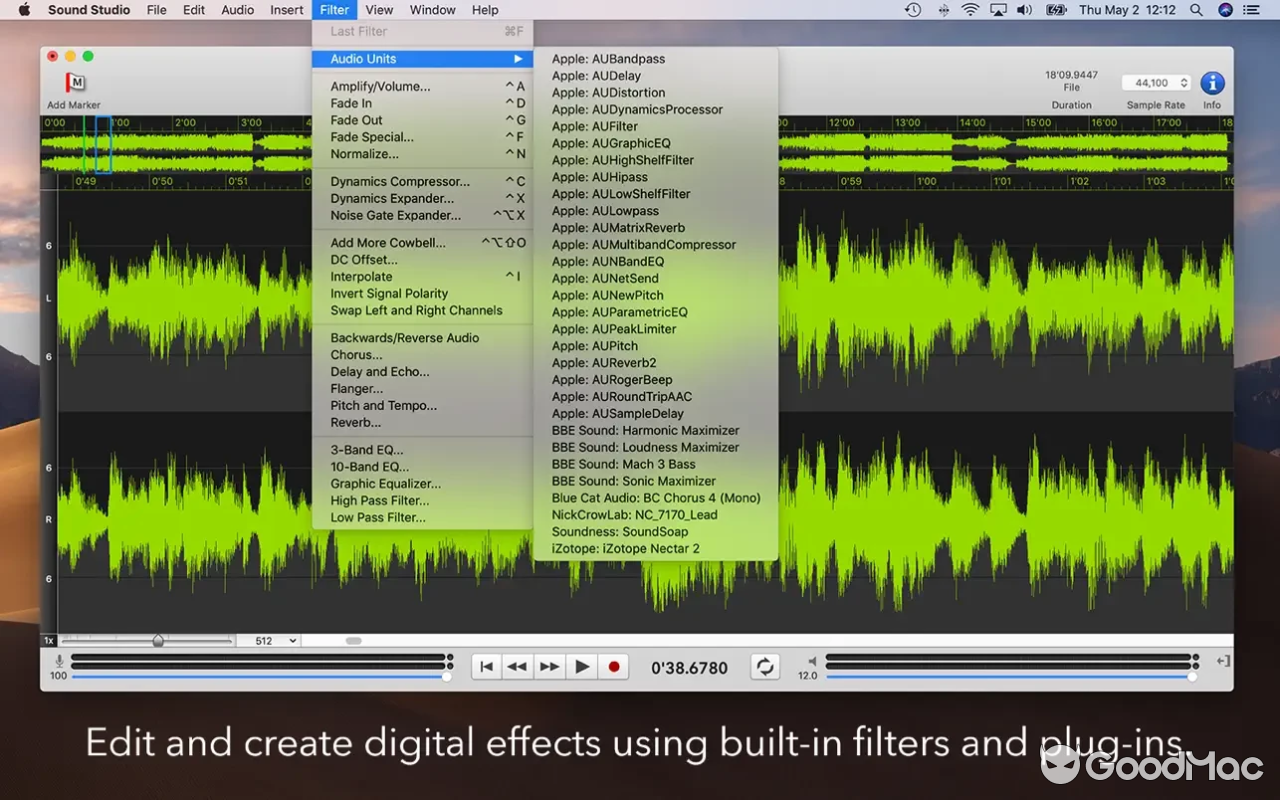
Task: Click the Add Marker icon
Action: 73,83
